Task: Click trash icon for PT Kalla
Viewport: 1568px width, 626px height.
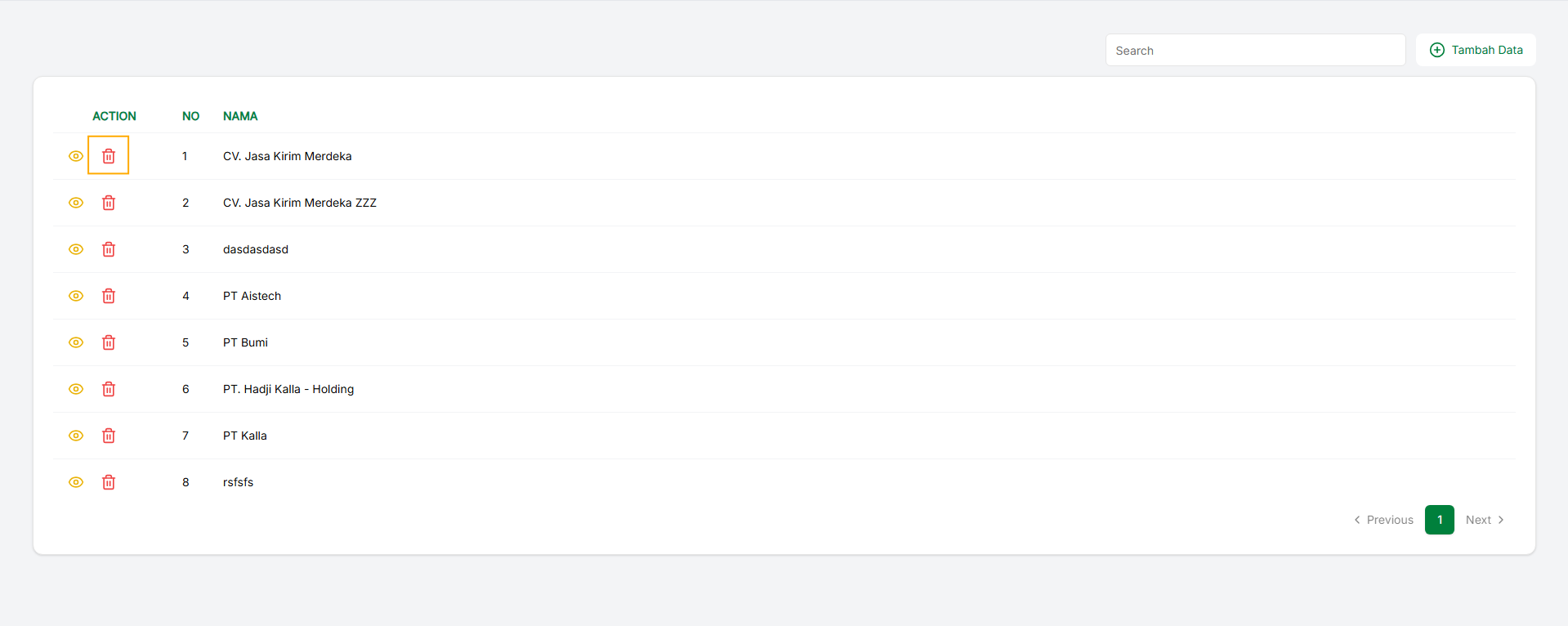Action: pyautogui.click(x=109, y=436)
